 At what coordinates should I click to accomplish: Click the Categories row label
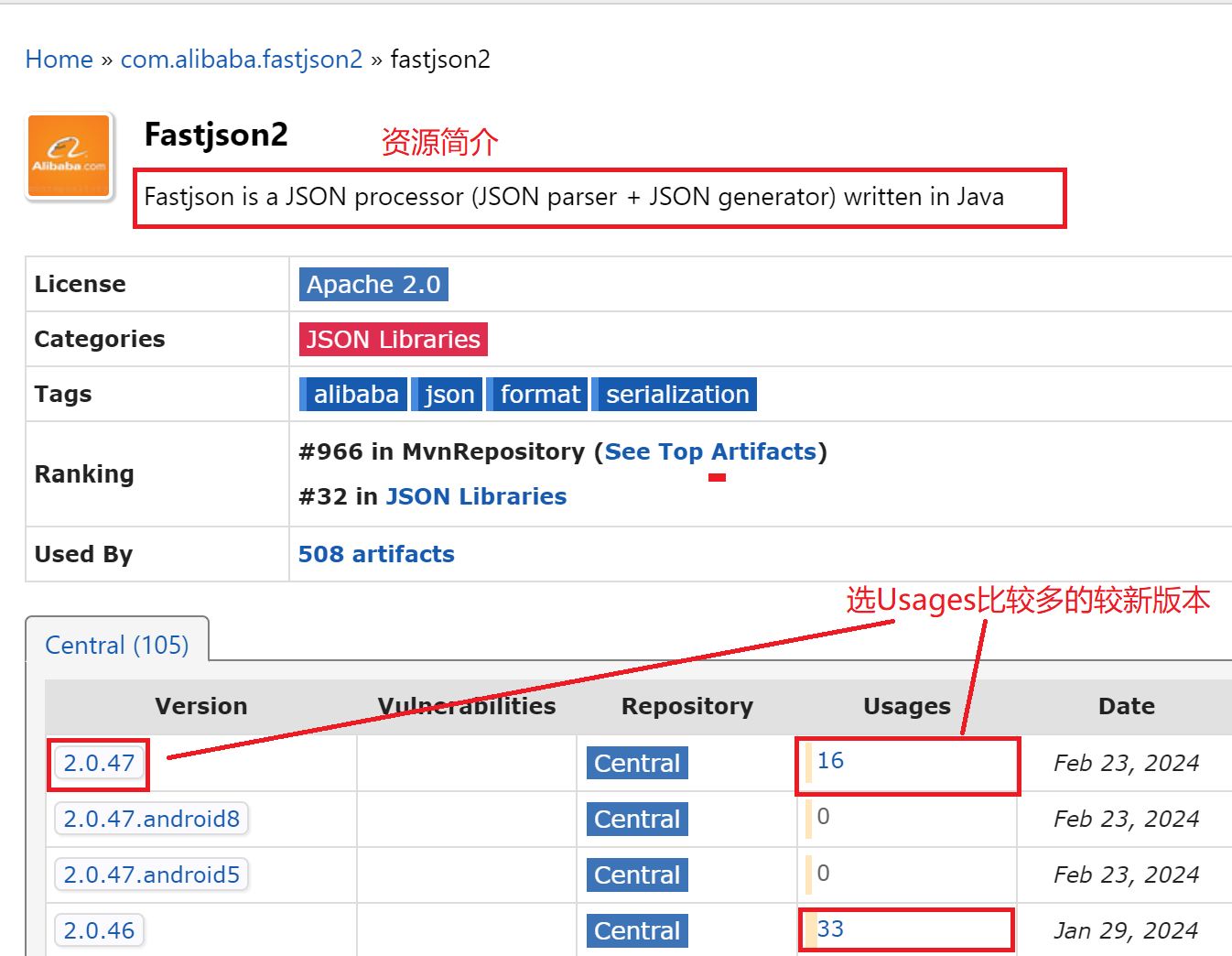[x=100, y=339]
